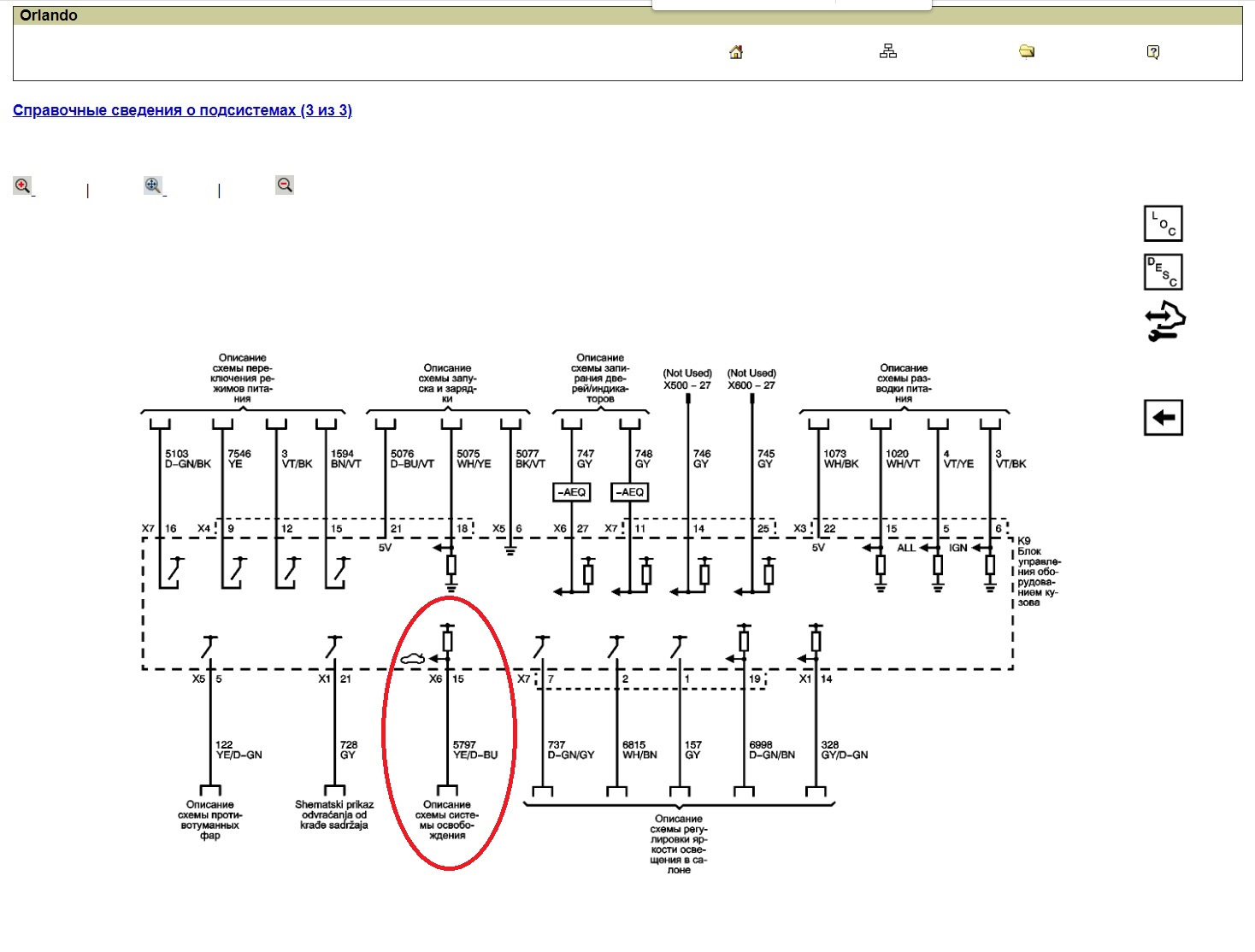Click wire label 1020 WH/VT
1255x952 pixels.
click(903, 459)
